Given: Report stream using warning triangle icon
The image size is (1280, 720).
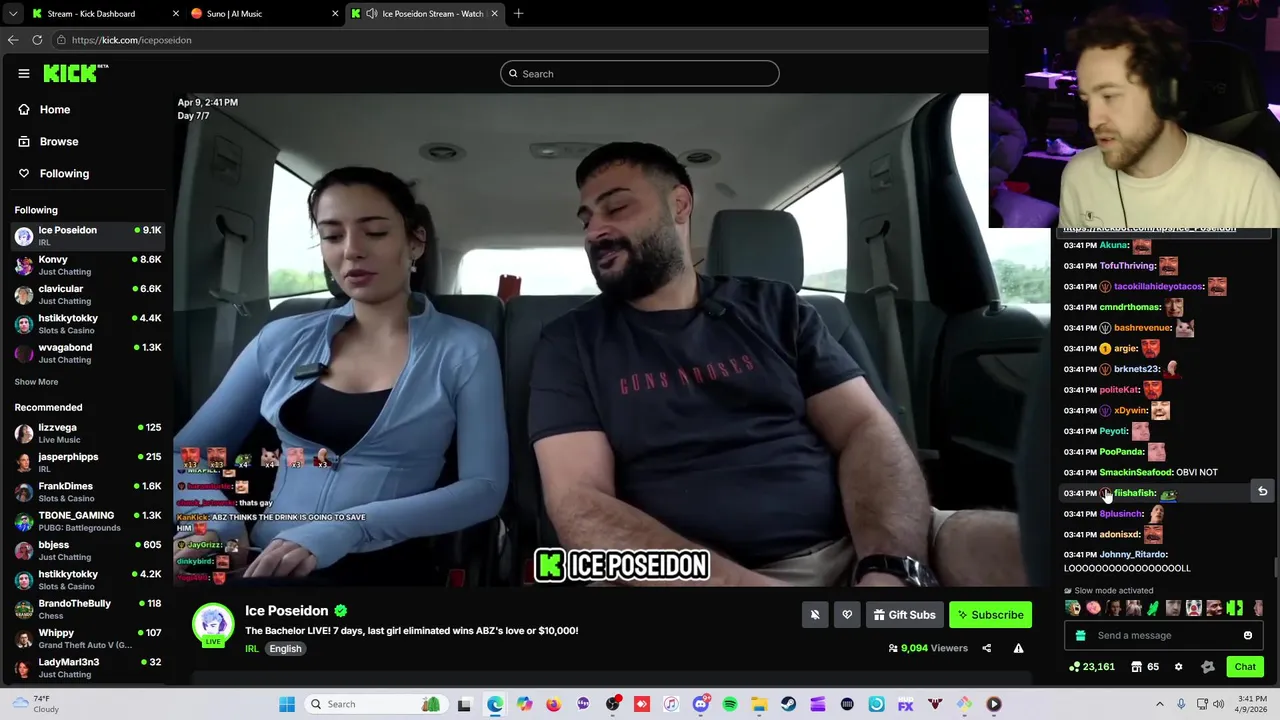Looking at the screenshot, I should pyautogui.click(x=1018, y=648).
